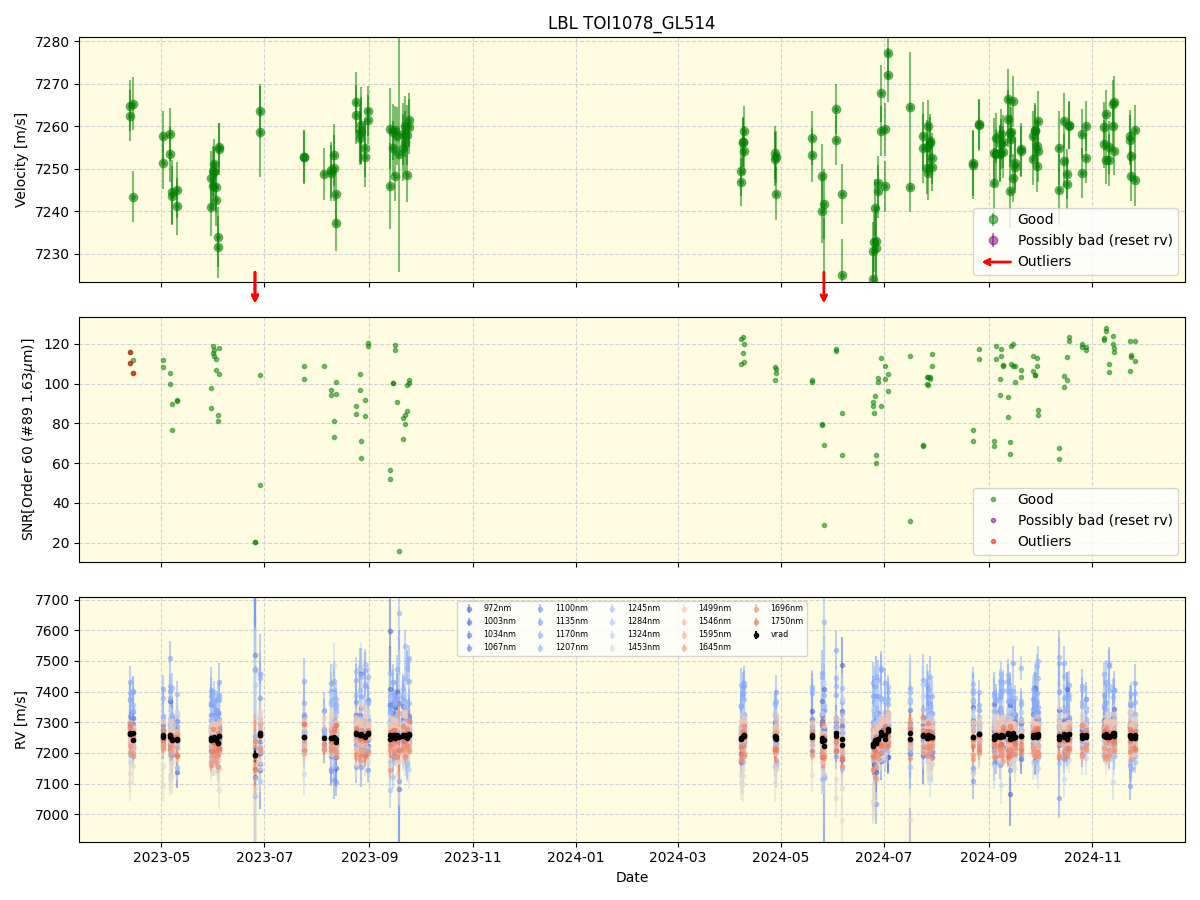Click the 1750nm legend entry
The width and height of the screenshot is (1200, 900).
787,621
